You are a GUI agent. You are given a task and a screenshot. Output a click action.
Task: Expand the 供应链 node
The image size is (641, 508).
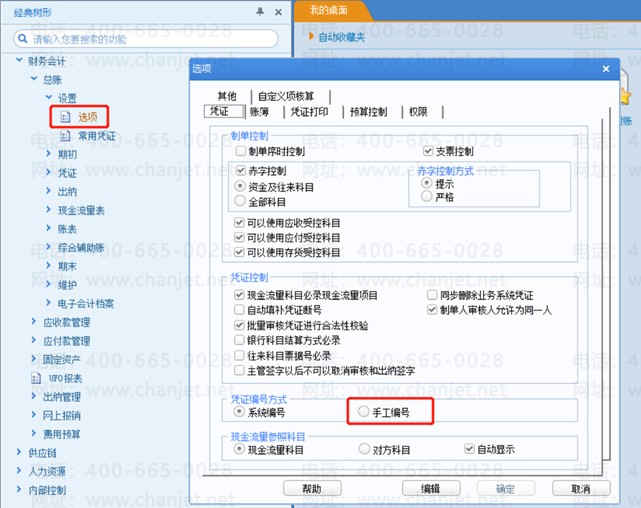click(x=19, y=452)
